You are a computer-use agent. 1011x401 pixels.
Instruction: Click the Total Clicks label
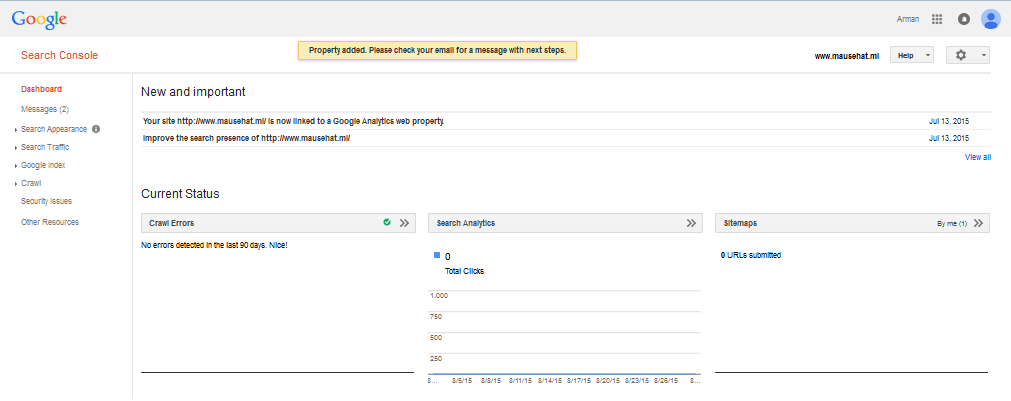tap(464, 271)
